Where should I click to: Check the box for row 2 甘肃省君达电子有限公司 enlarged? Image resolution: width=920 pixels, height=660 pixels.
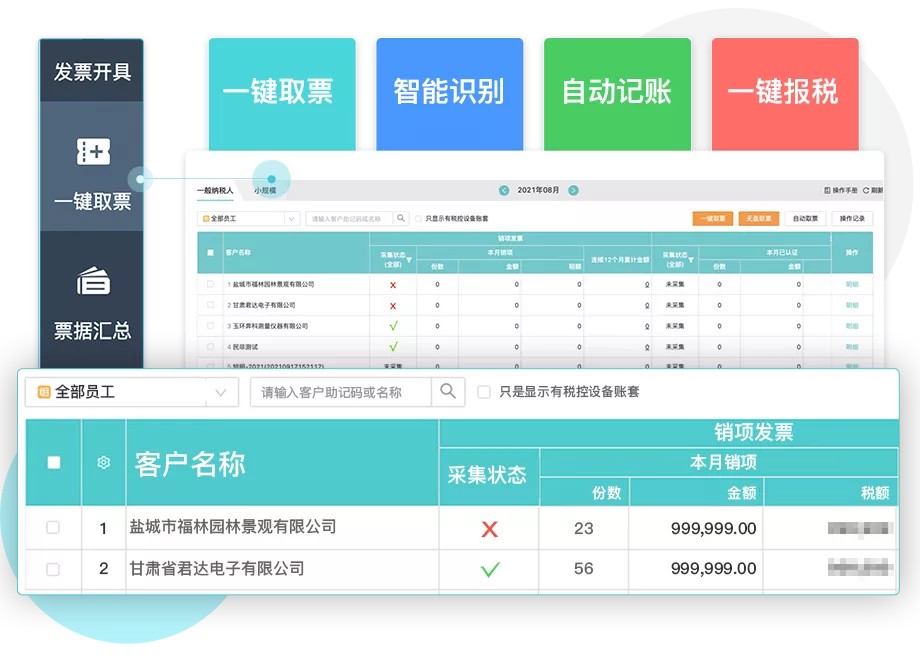(53, 568)
